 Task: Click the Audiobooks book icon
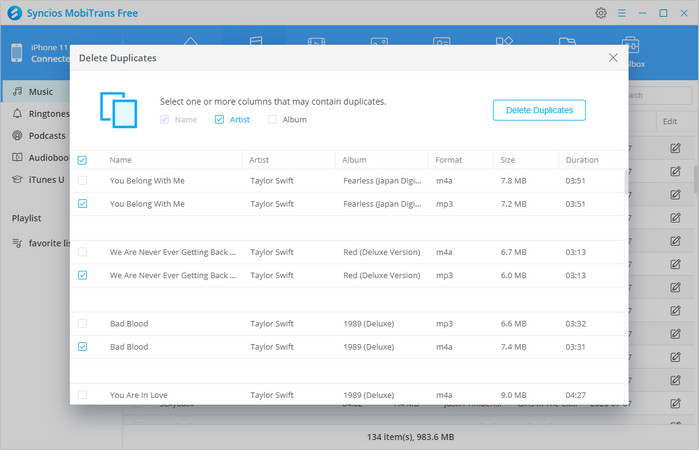point(17,157)
